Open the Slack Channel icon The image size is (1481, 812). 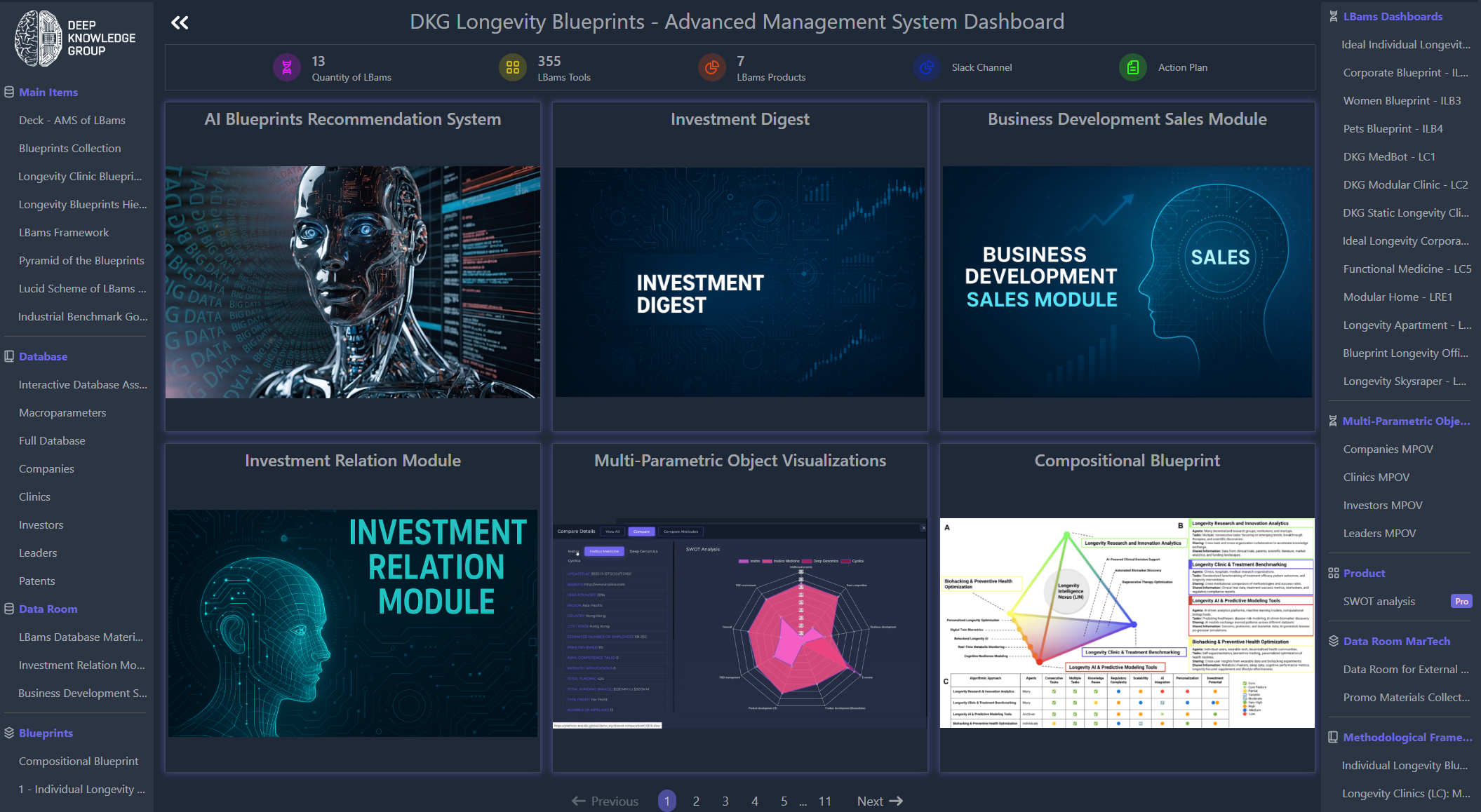pos(927,68)
